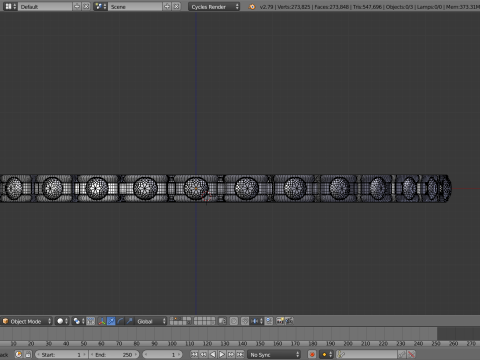Click the Faces:273,848 statistic in header
Viewport: 480px width, 360px height.
pyautogui.click(x=332, y=7)
